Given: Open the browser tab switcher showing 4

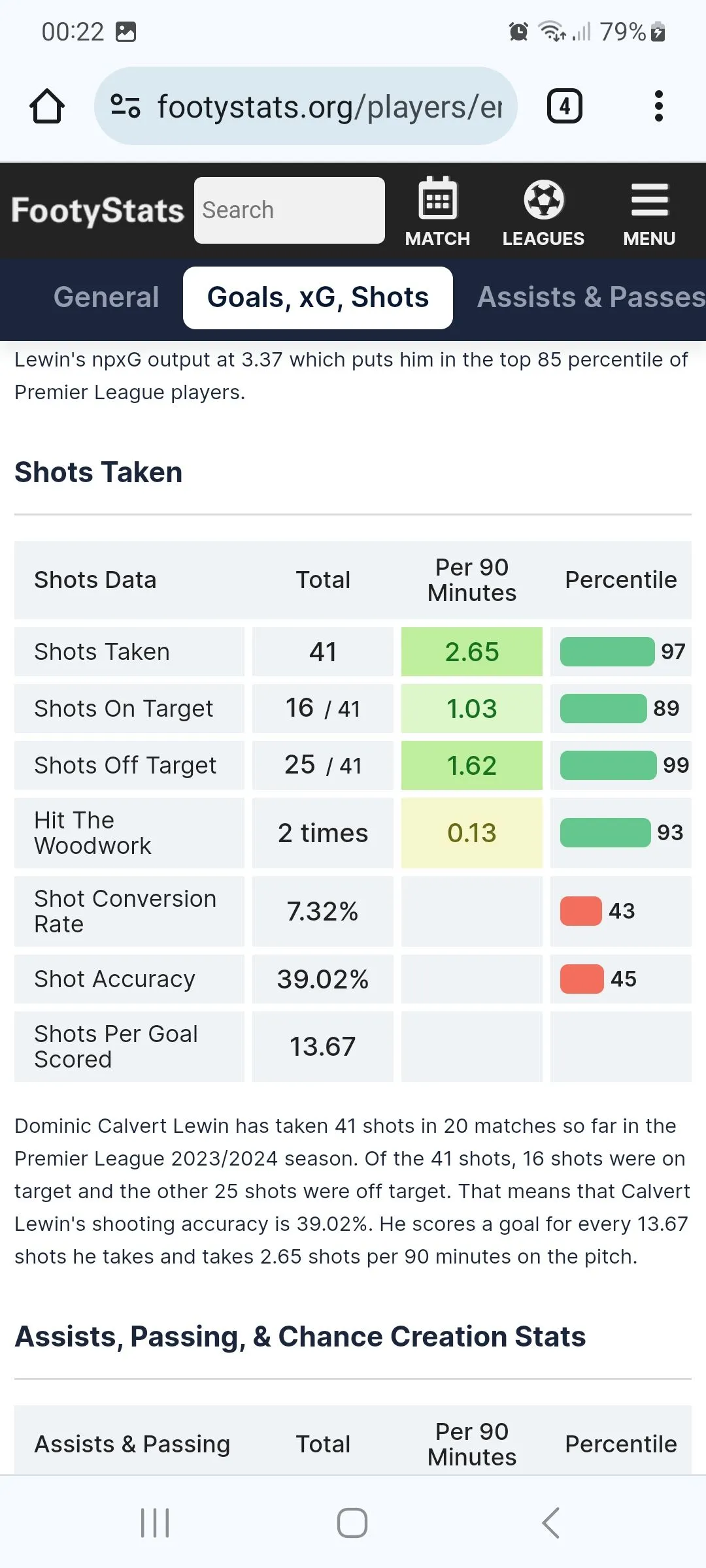Looking at the screenshot, I should pyautogui.click(x=564, y=106).
